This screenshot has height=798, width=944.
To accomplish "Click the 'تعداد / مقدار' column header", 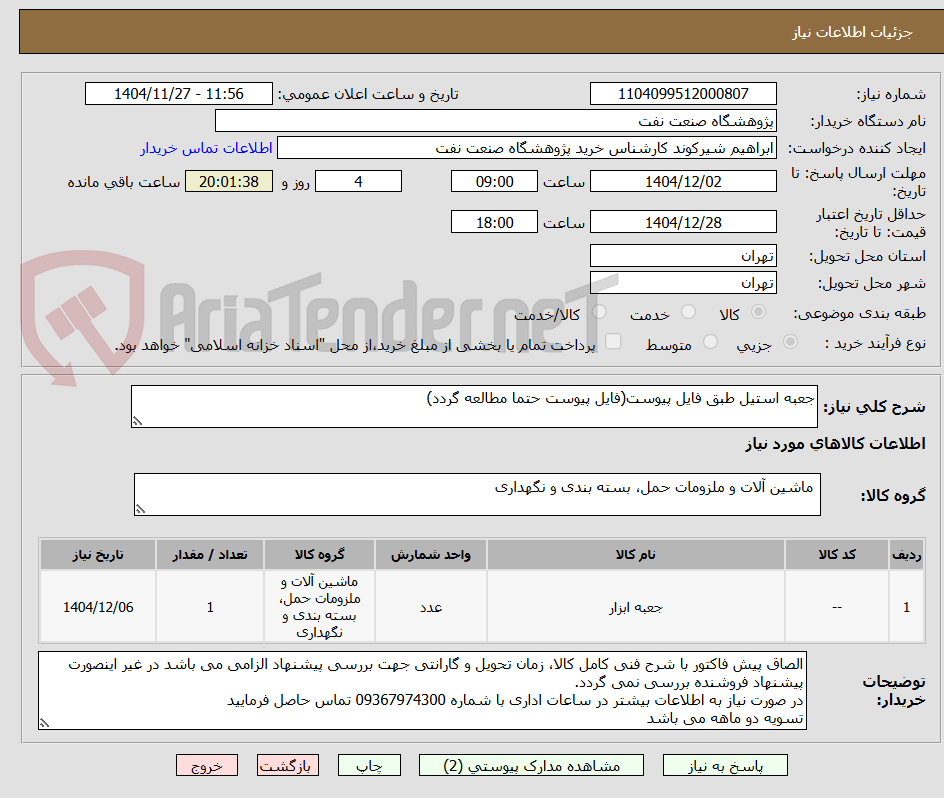I will point(210,555).
